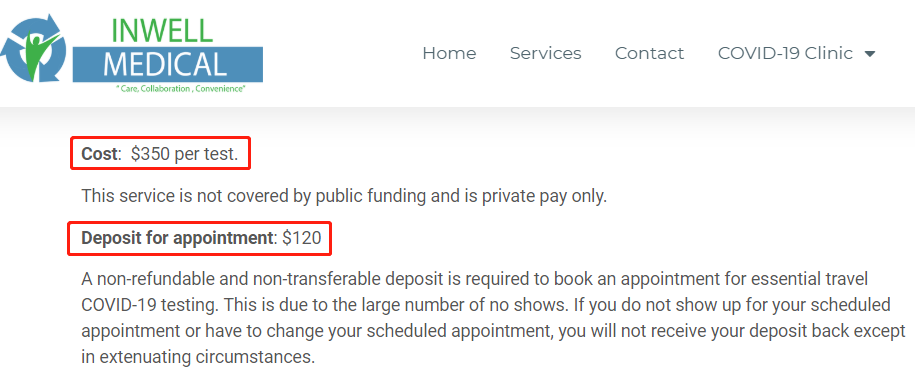Viewport: 915px width, 375px height.
Task: Click the $120 deposit amount
Action: (x=302, y=239)
